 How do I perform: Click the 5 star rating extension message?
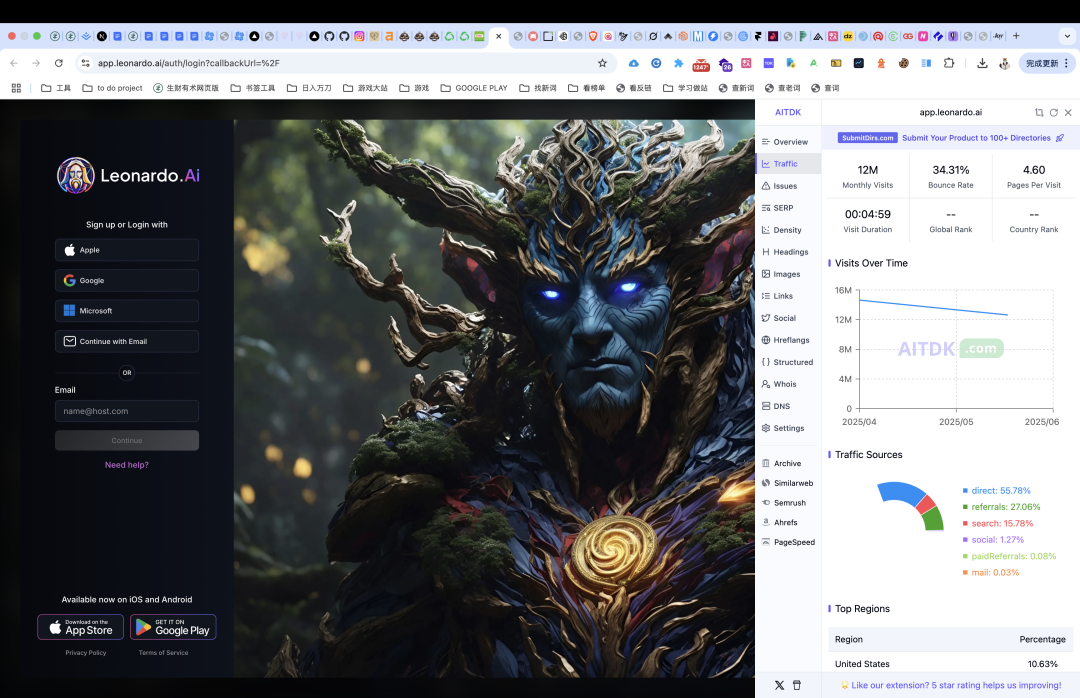951,686
